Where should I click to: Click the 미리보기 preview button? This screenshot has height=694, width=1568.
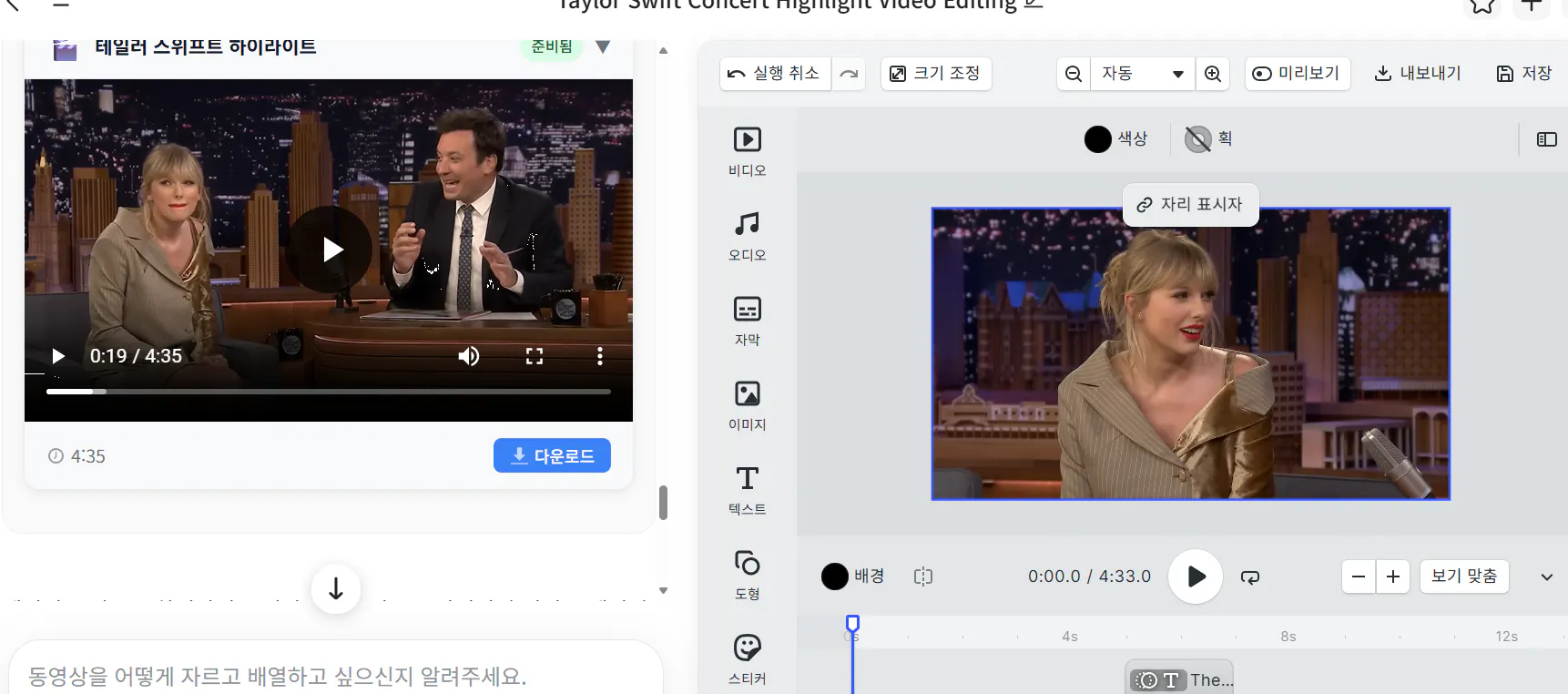1297,73
